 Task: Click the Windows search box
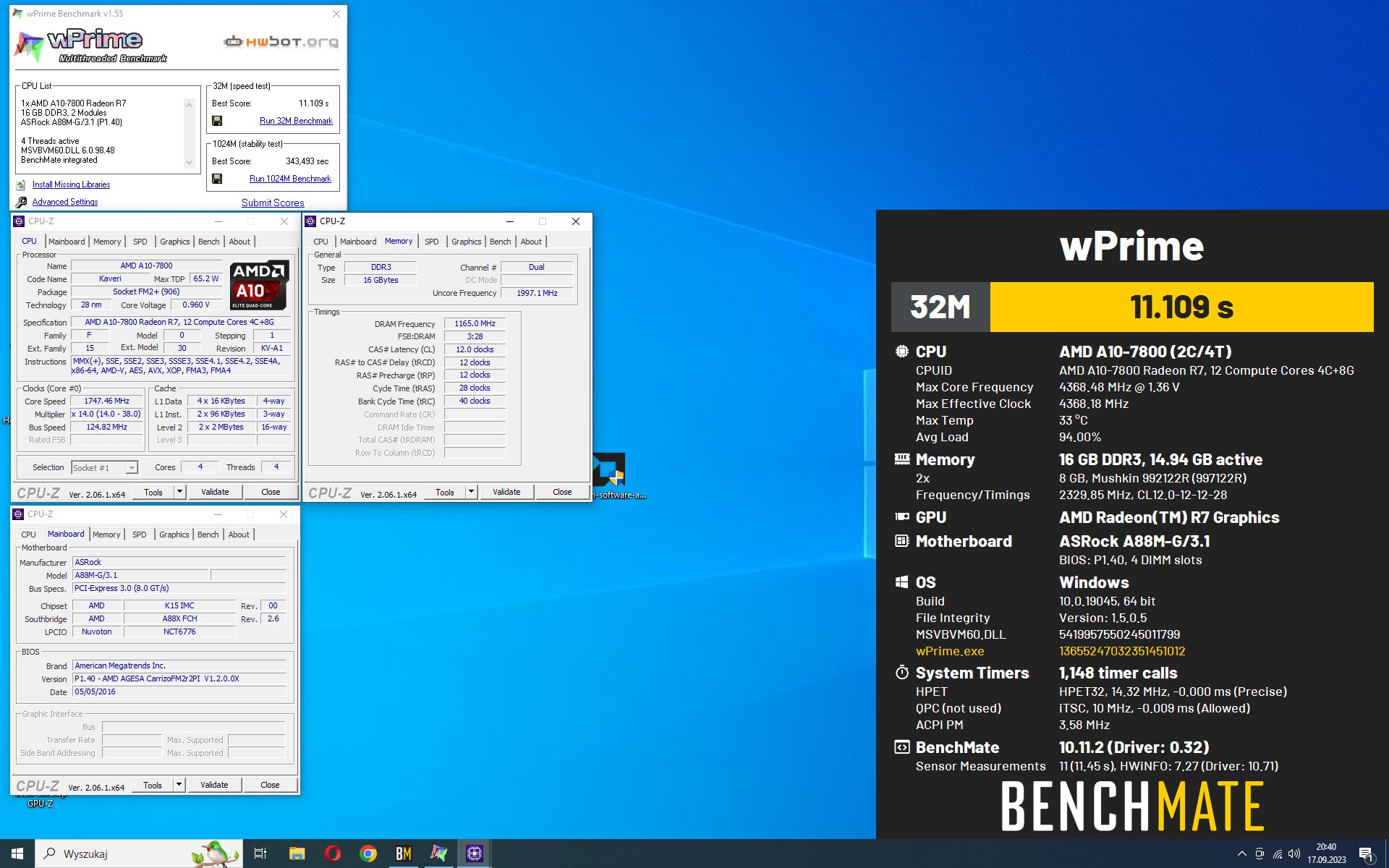[x=138, y=854]
